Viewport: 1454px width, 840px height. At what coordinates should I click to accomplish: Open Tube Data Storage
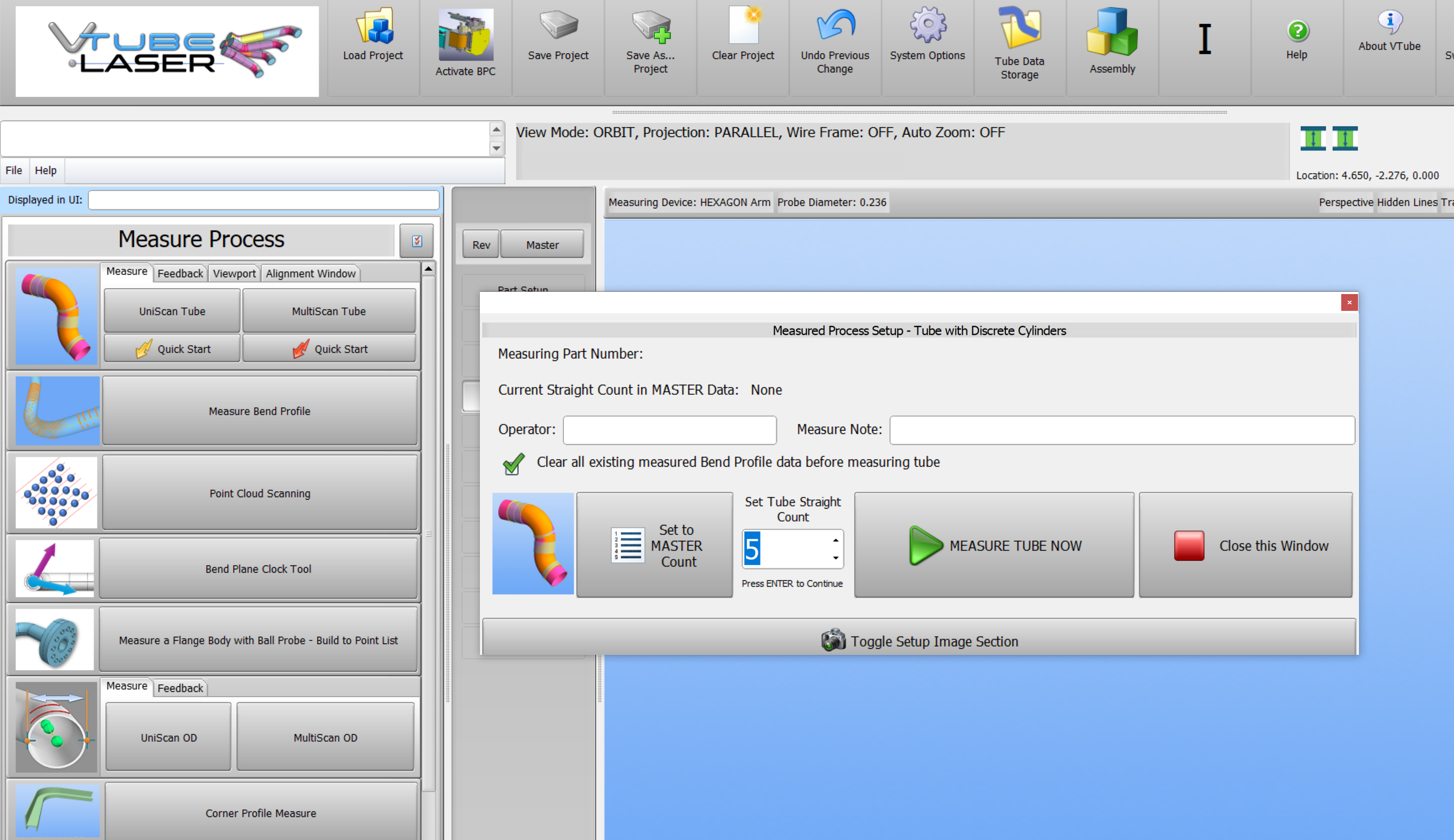coord(1020,29)
